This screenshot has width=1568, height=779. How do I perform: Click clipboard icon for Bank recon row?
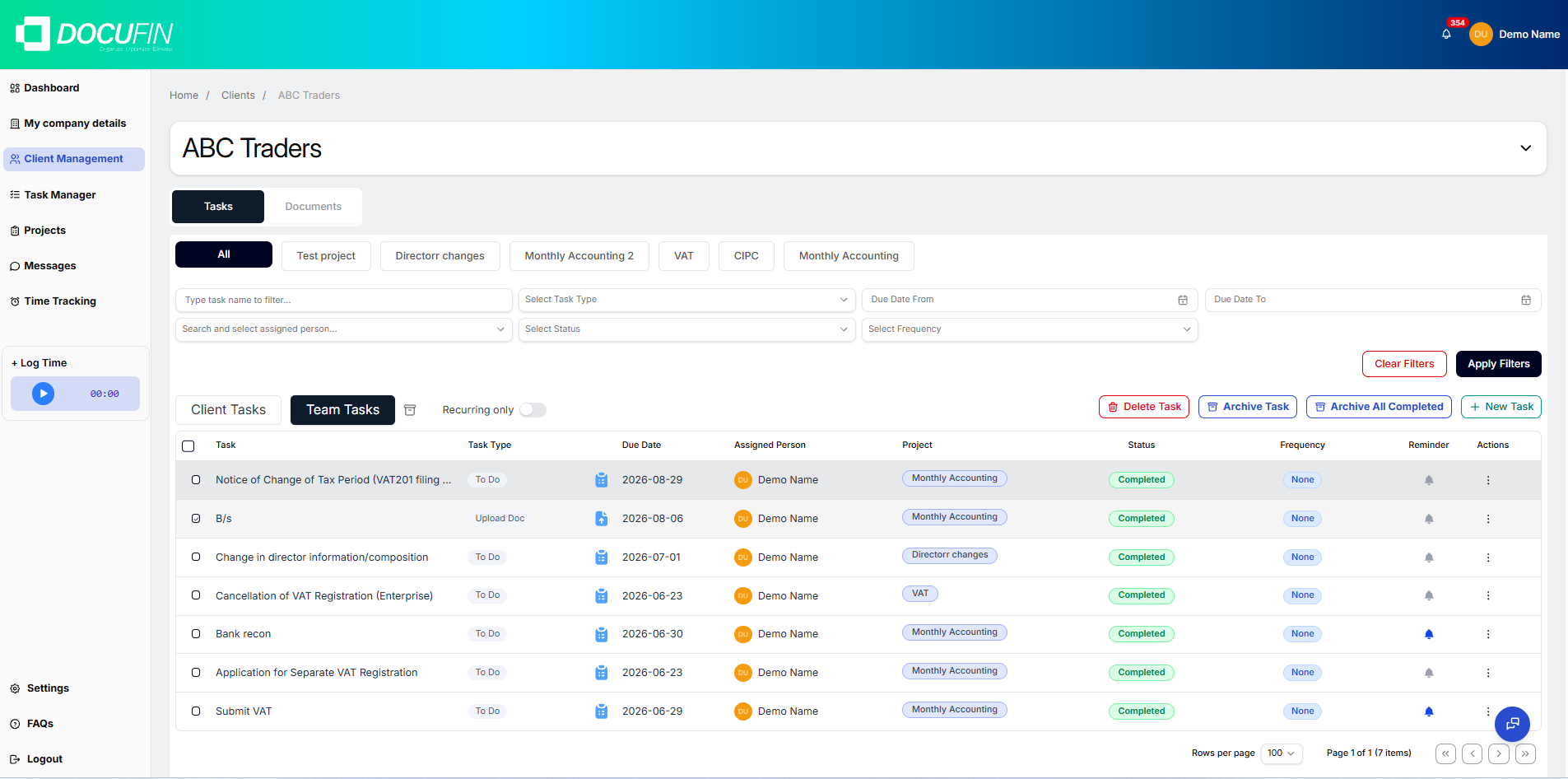(602, 634)
